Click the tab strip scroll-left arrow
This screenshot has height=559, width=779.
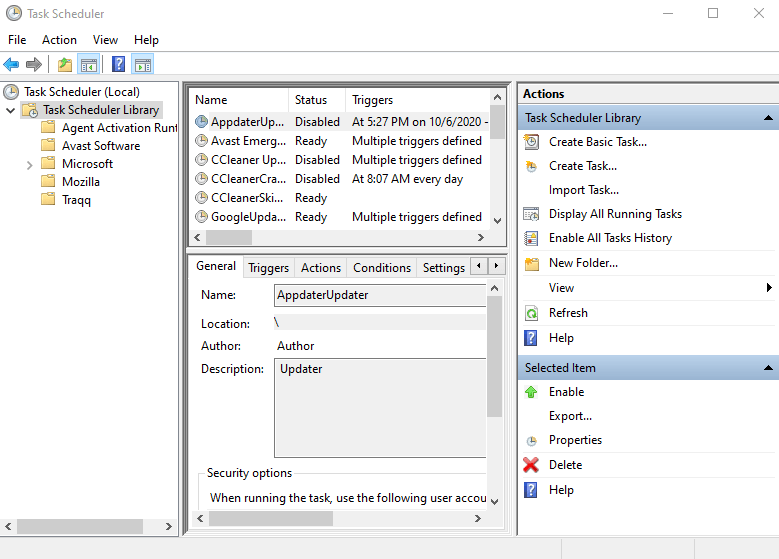[x=479, y=266]
